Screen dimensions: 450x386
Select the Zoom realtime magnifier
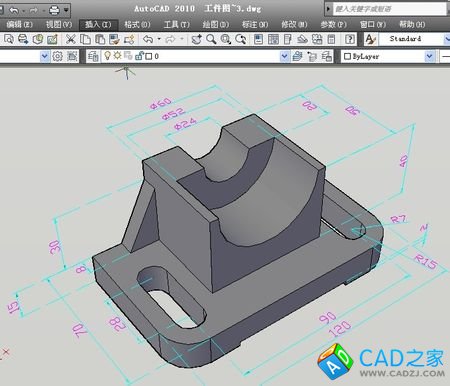(x=211, y=39)
